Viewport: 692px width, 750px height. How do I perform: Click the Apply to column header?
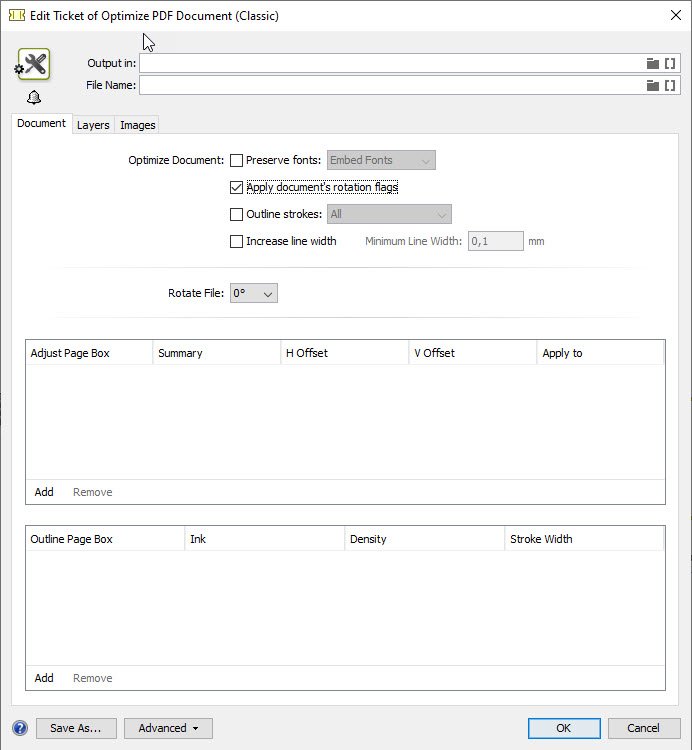601,353
